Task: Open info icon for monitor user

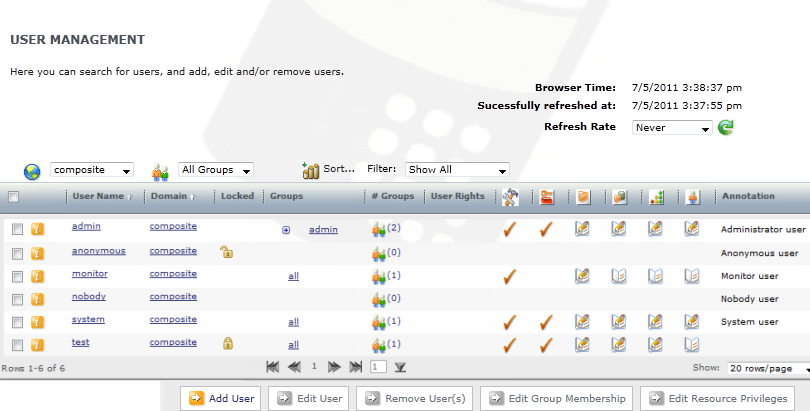Action: coord(37,276)
